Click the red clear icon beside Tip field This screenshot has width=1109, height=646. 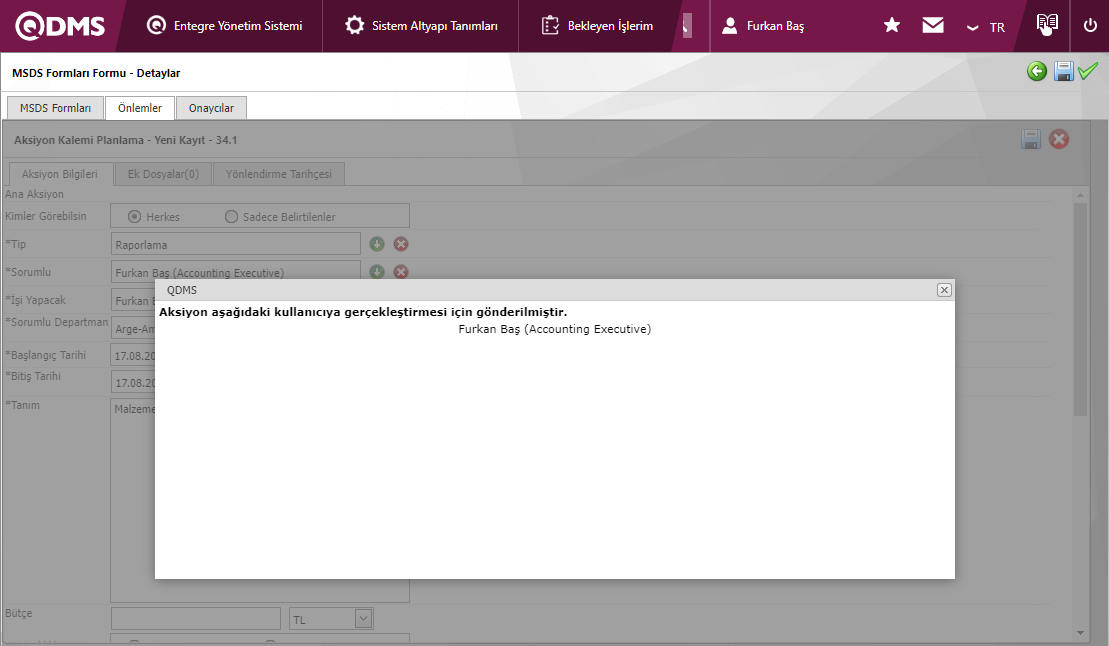point(401,244)
